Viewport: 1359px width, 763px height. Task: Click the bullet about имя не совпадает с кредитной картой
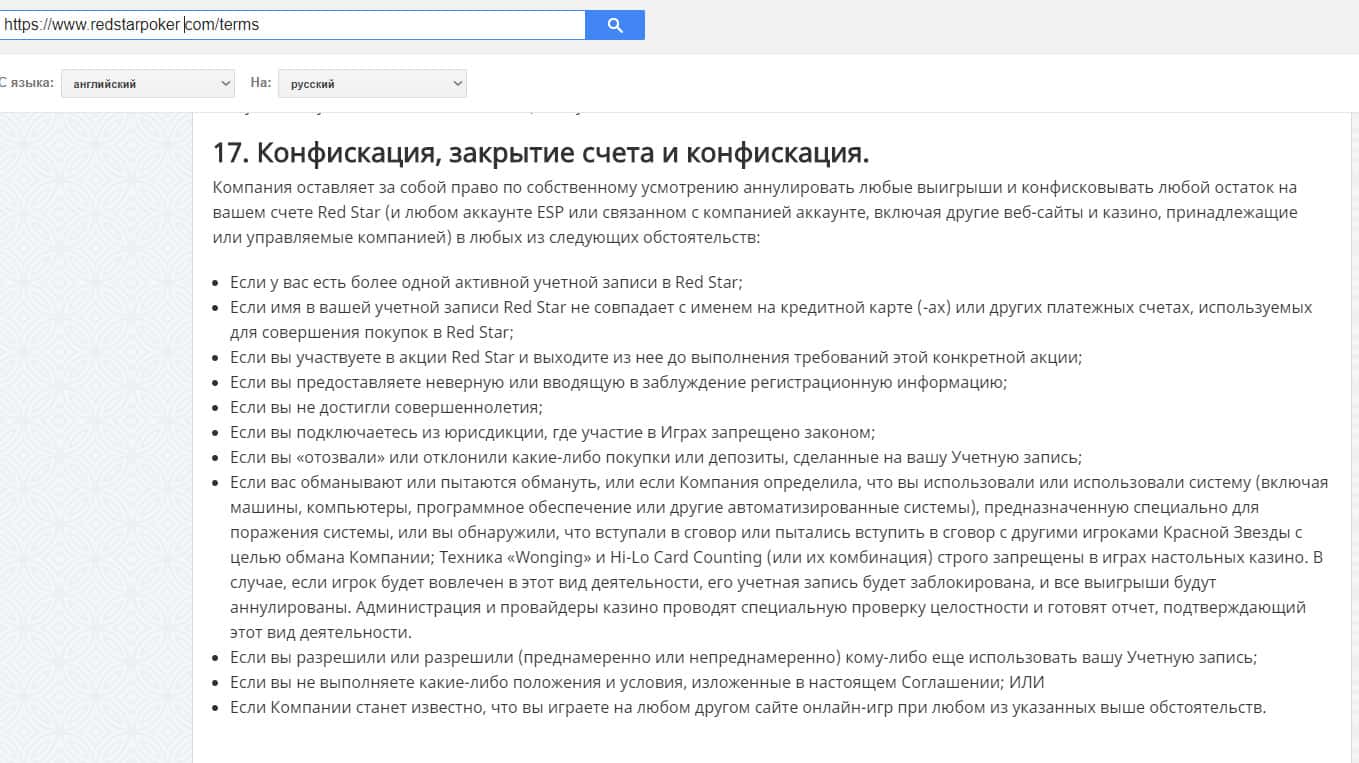[x=771, y=320]
